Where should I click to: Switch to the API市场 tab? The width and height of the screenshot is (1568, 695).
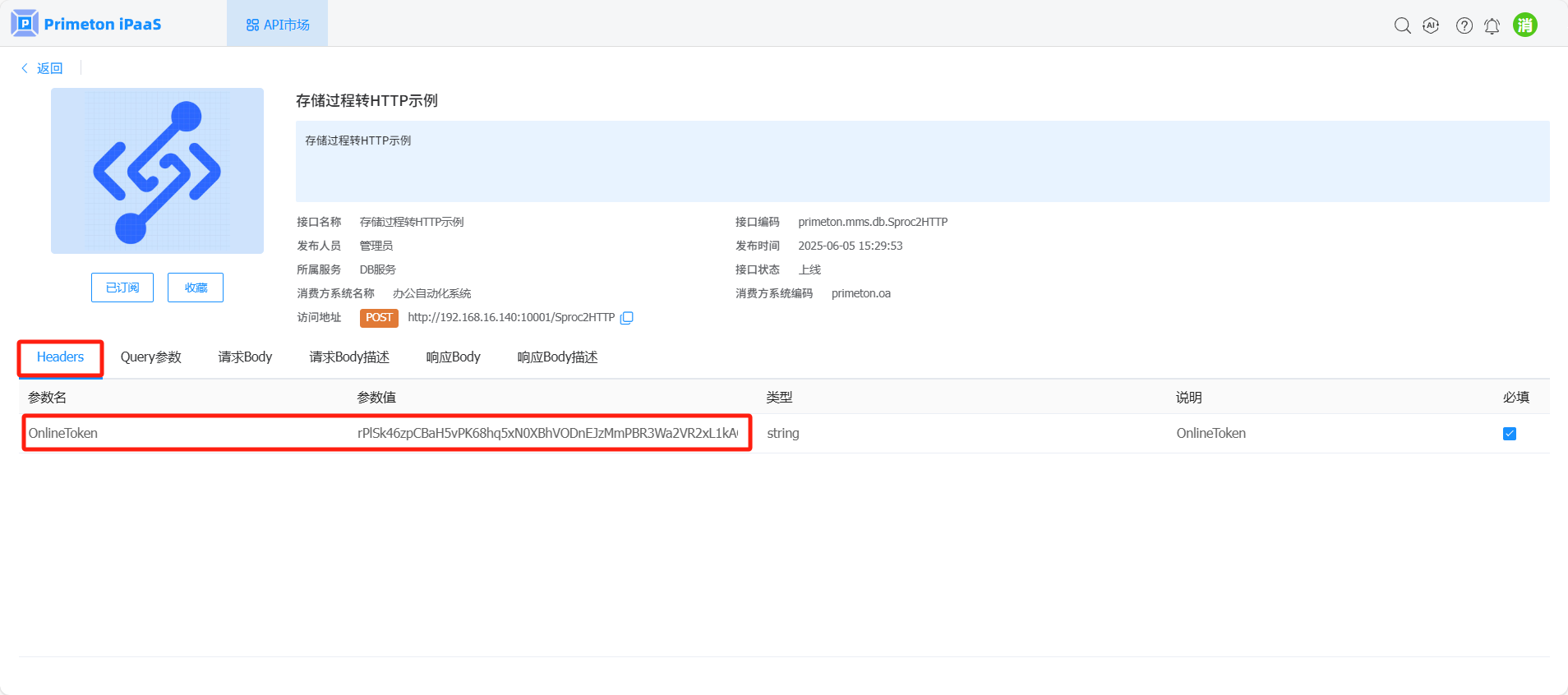[278, 25]
